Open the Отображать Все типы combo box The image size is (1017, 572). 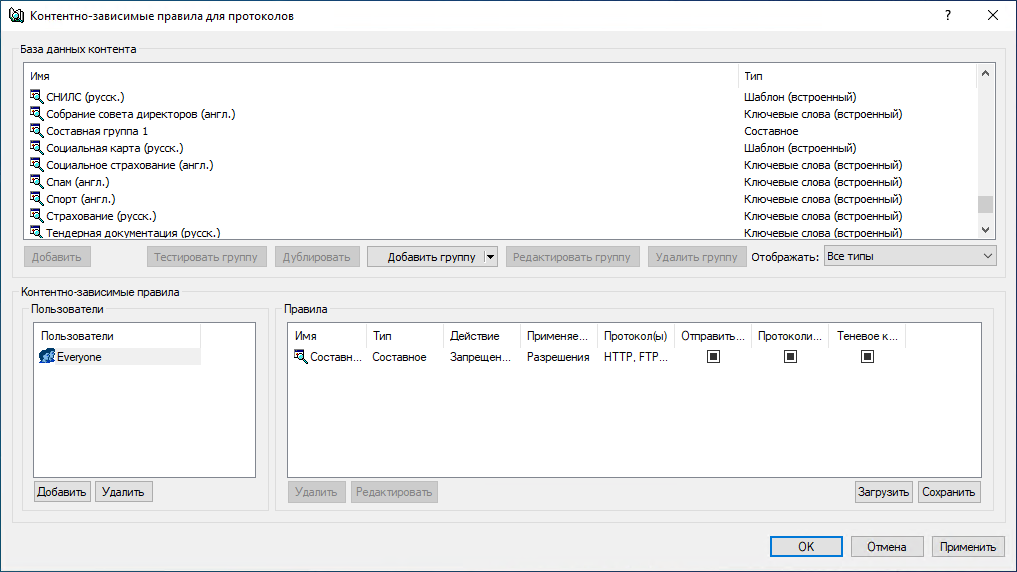pos(910,256)
